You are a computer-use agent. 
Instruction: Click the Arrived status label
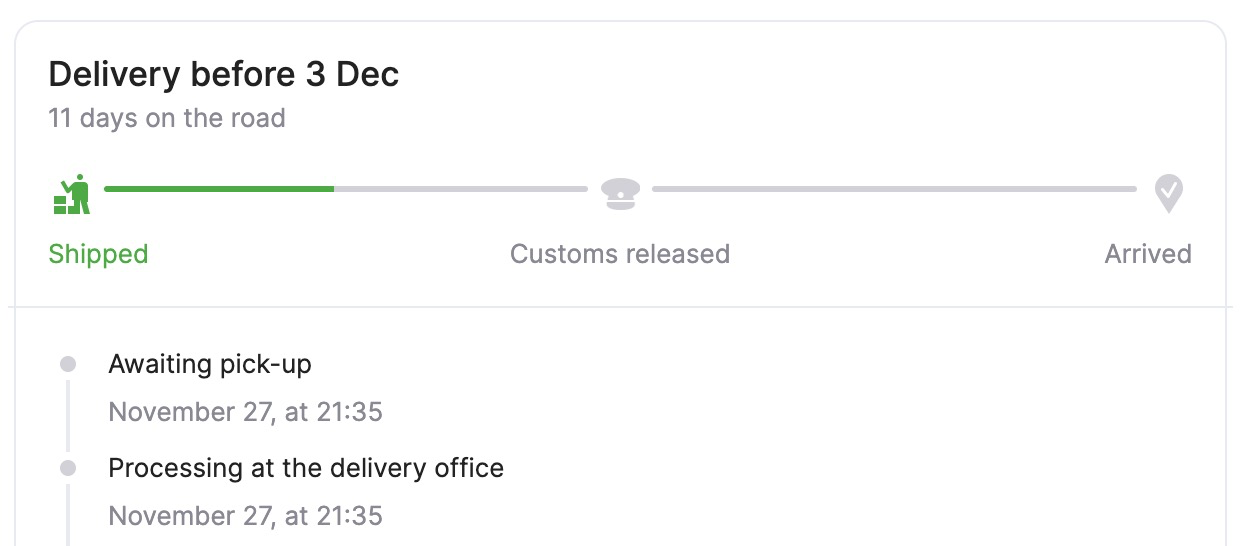(x=1147, y=254)
